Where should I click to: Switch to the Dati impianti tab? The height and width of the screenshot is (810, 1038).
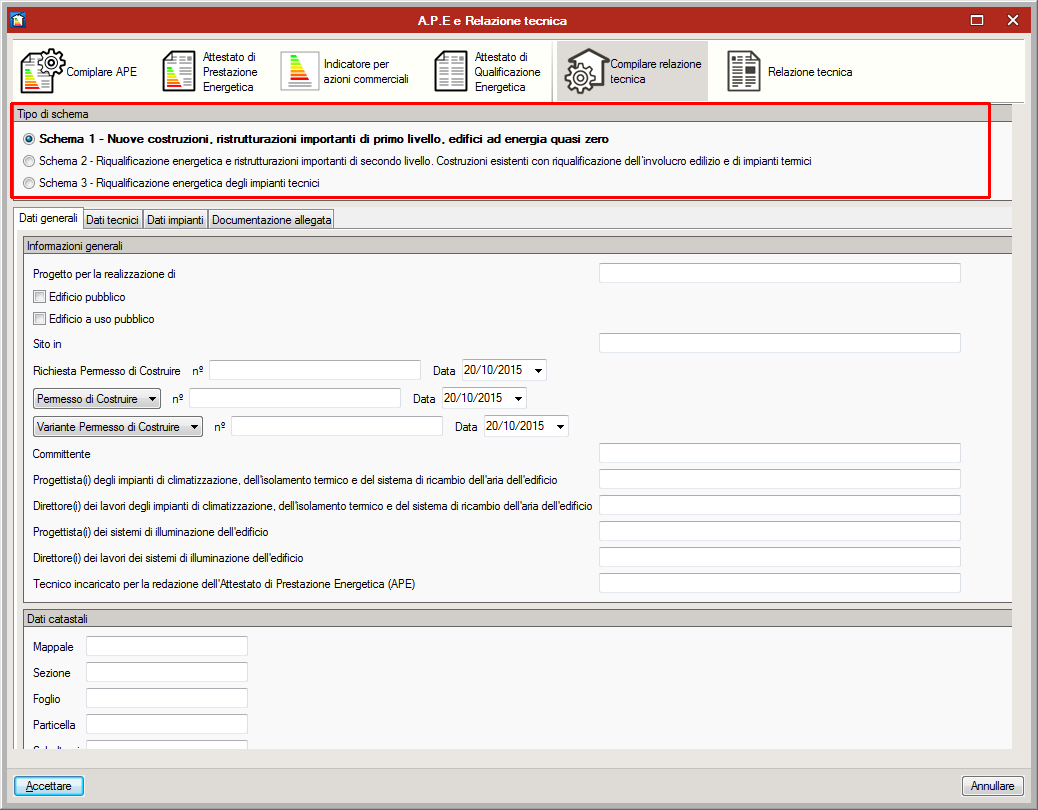[175, 220]
